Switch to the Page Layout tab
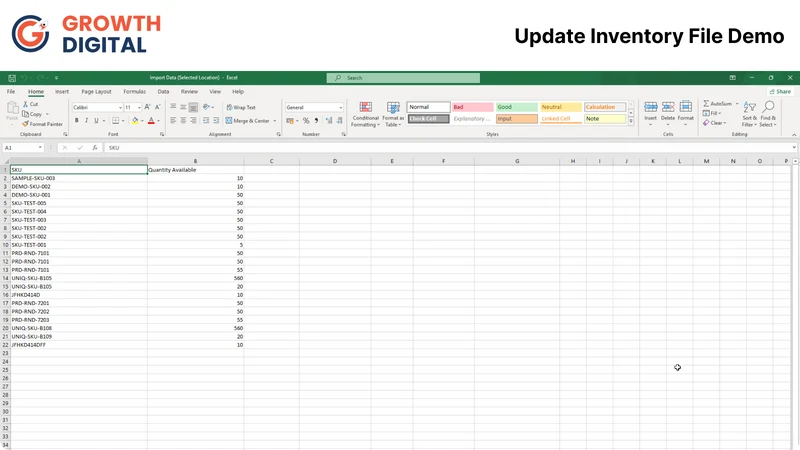The width and height of the screenshot is (800, 450). point(96,92)
